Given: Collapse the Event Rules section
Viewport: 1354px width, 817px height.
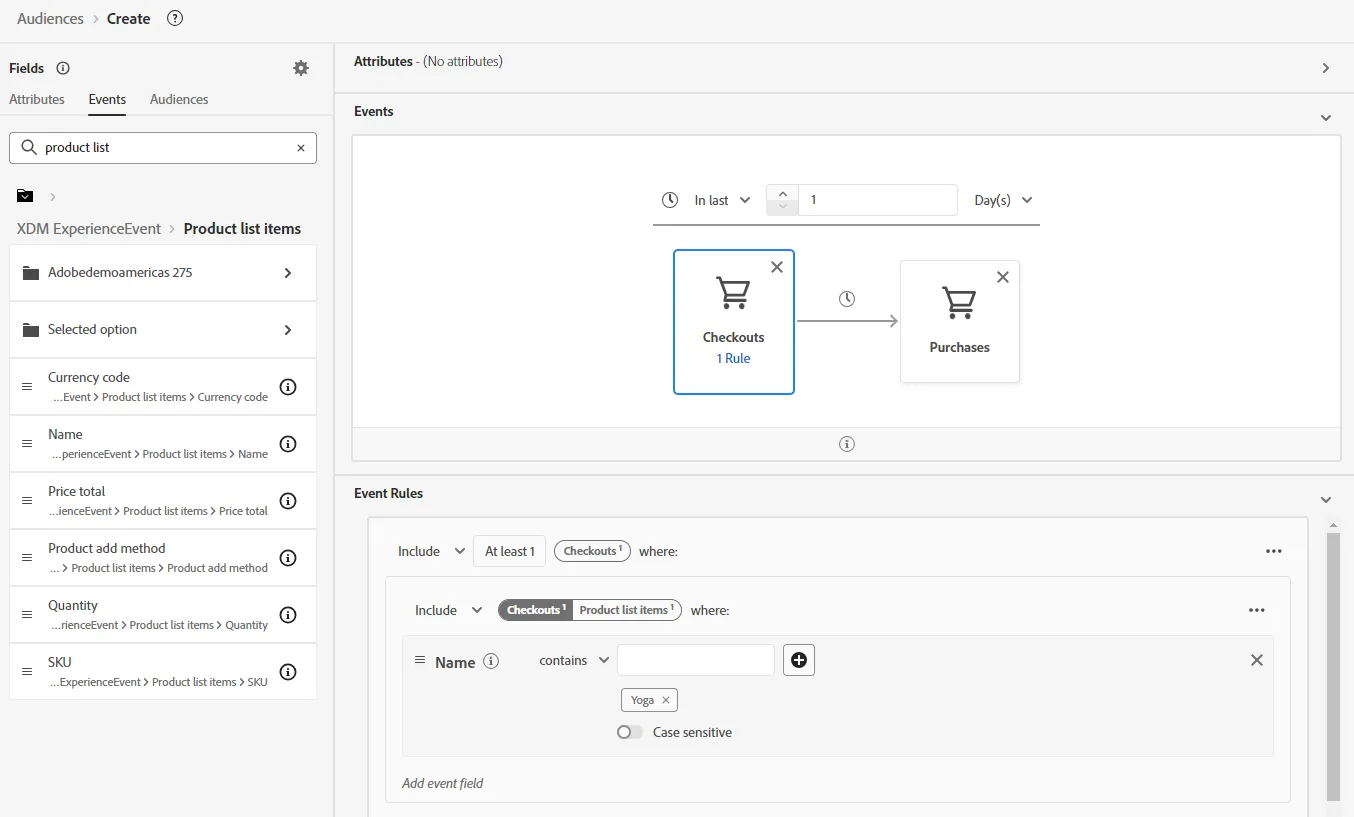Looking at the screenshot, I should tap(1326, 500).
